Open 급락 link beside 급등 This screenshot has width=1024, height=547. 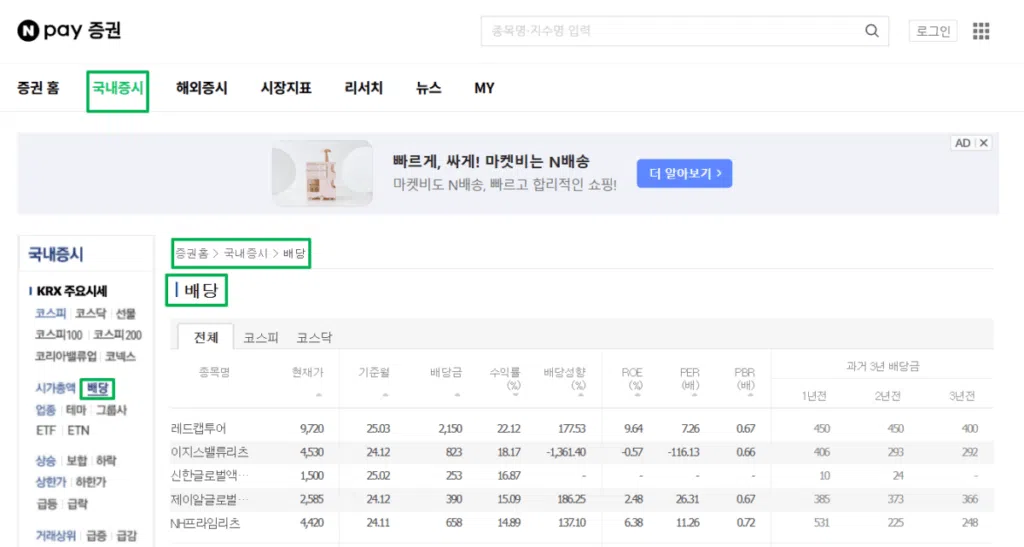click(76, 504)
